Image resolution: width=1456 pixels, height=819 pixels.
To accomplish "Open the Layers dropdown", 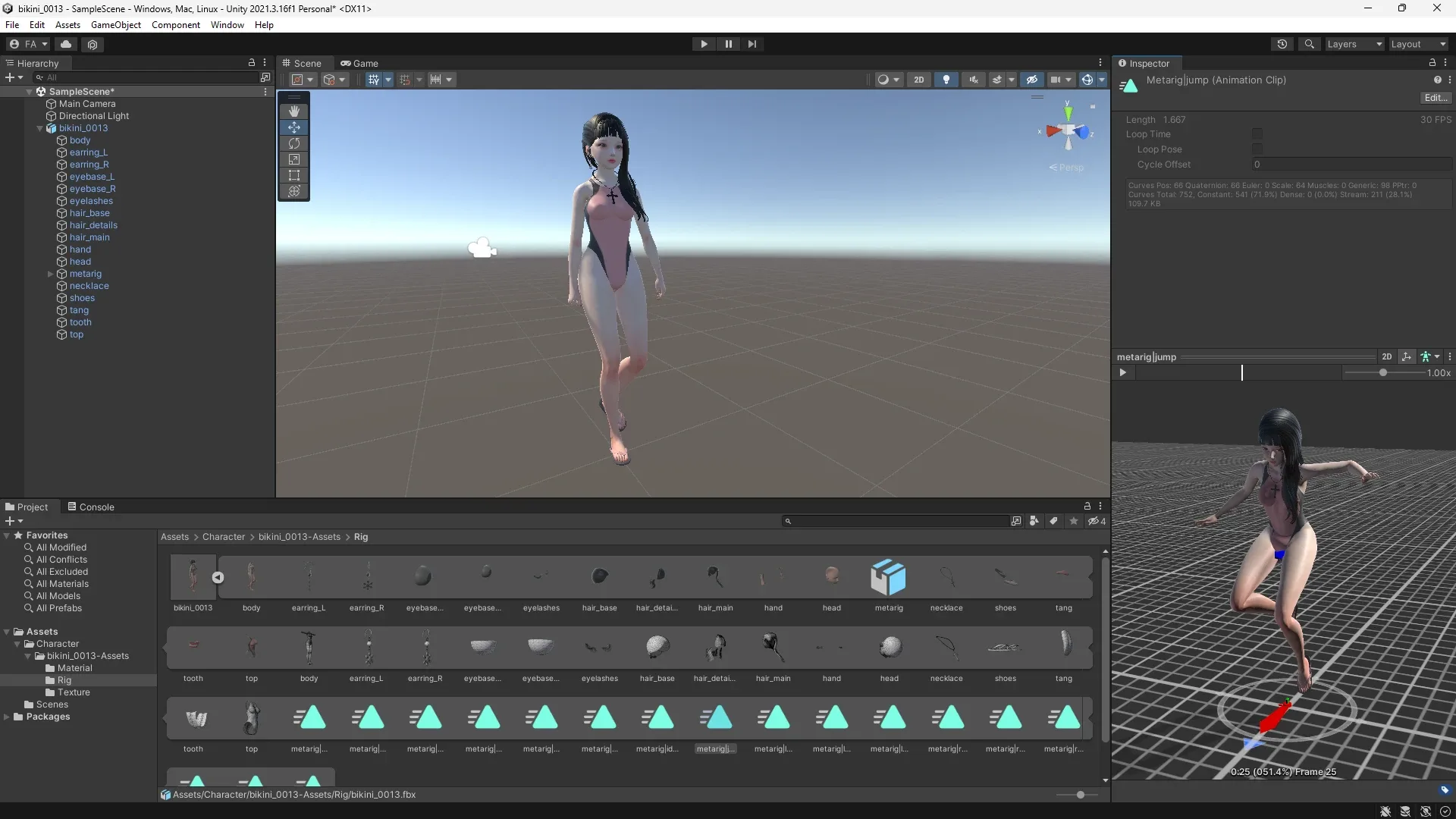I will [x=1354, y=44].
